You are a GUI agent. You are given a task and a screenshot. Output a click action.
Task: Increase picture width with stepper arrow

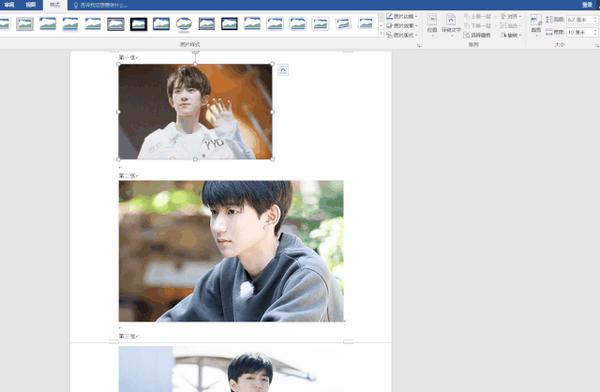(x=596, y=30)
